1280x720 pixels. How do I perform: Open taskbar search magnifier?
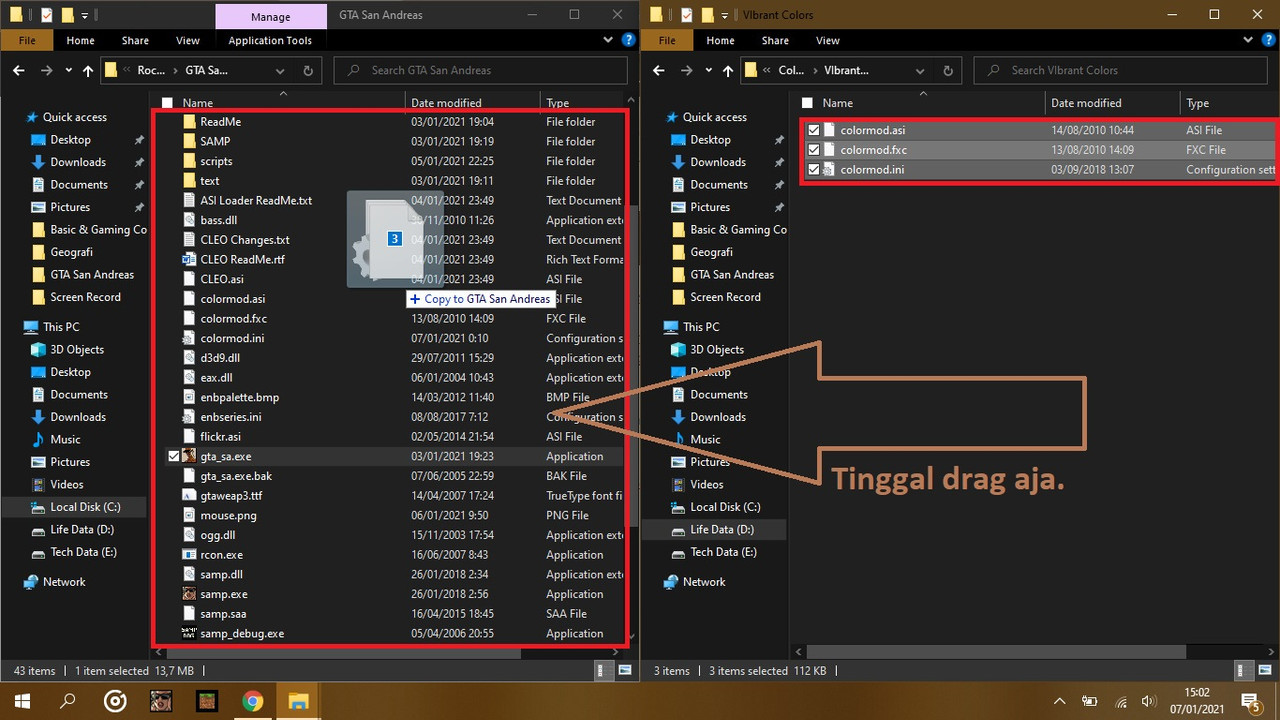(x=69, y=700)
